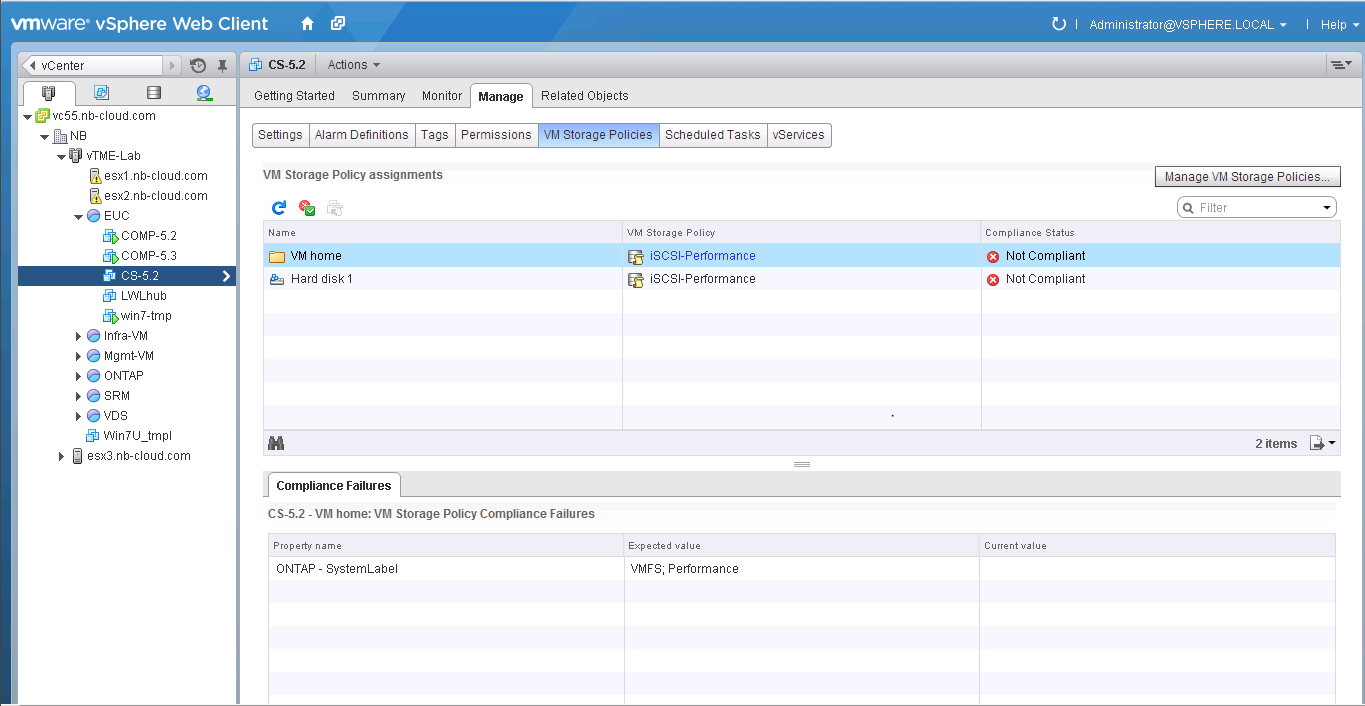The image size is (1365, 706).
Task: Expand the Infra-VM resource pool
Action: 78,336
